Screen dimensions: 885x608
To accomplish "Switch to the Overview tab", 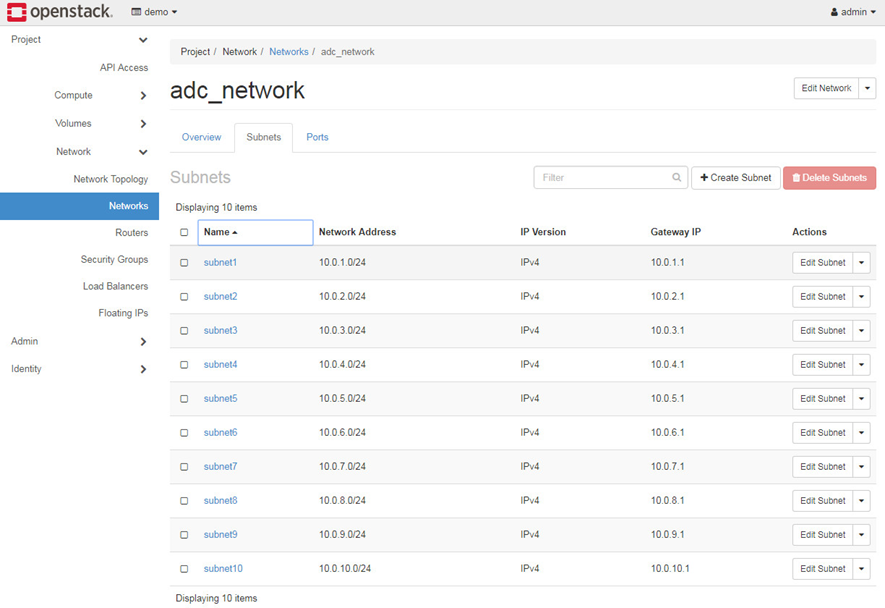I will [201, 137].
